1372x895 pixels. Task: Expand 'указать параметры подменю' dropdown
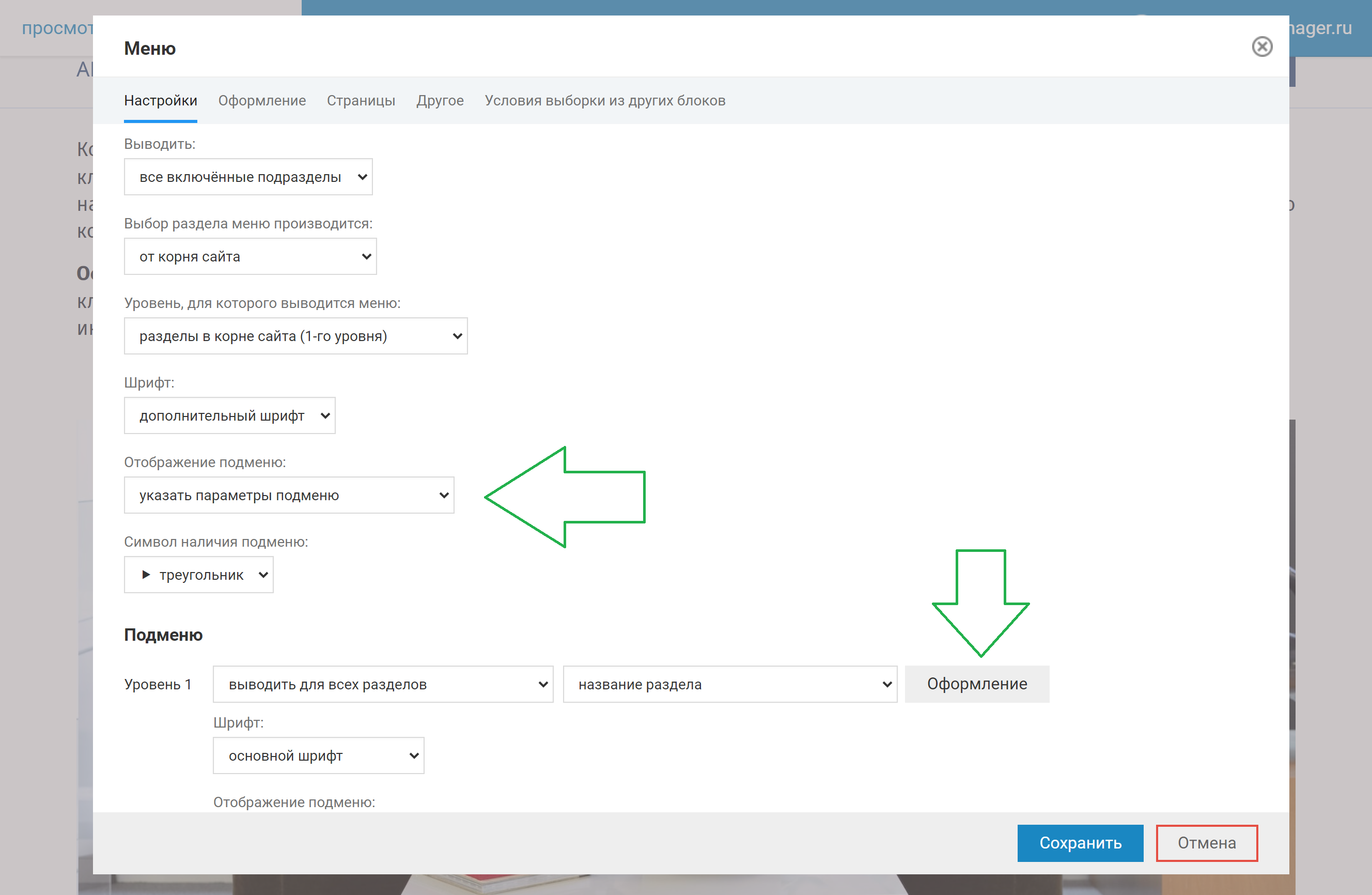(289, 496)
